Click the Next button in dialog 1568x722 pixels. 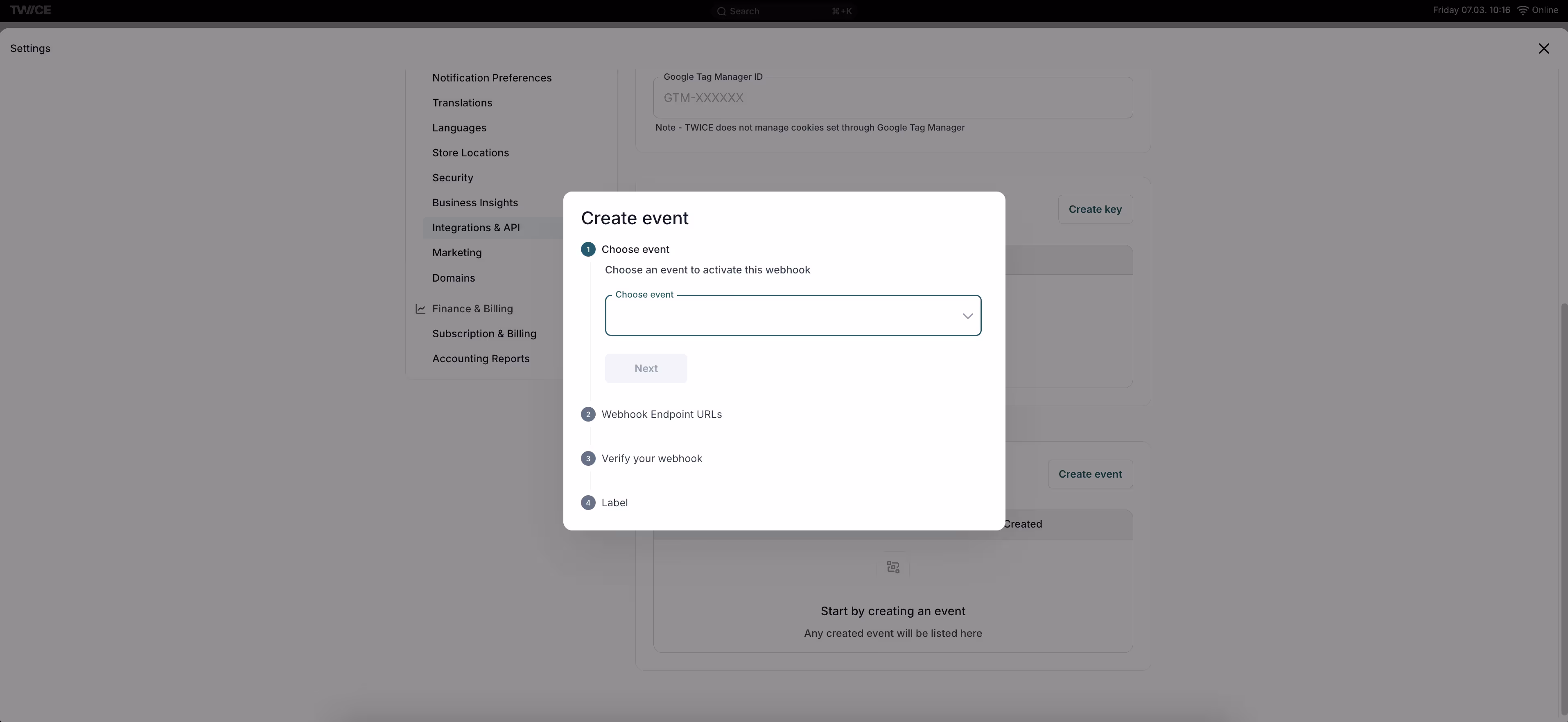pos(646,368)
